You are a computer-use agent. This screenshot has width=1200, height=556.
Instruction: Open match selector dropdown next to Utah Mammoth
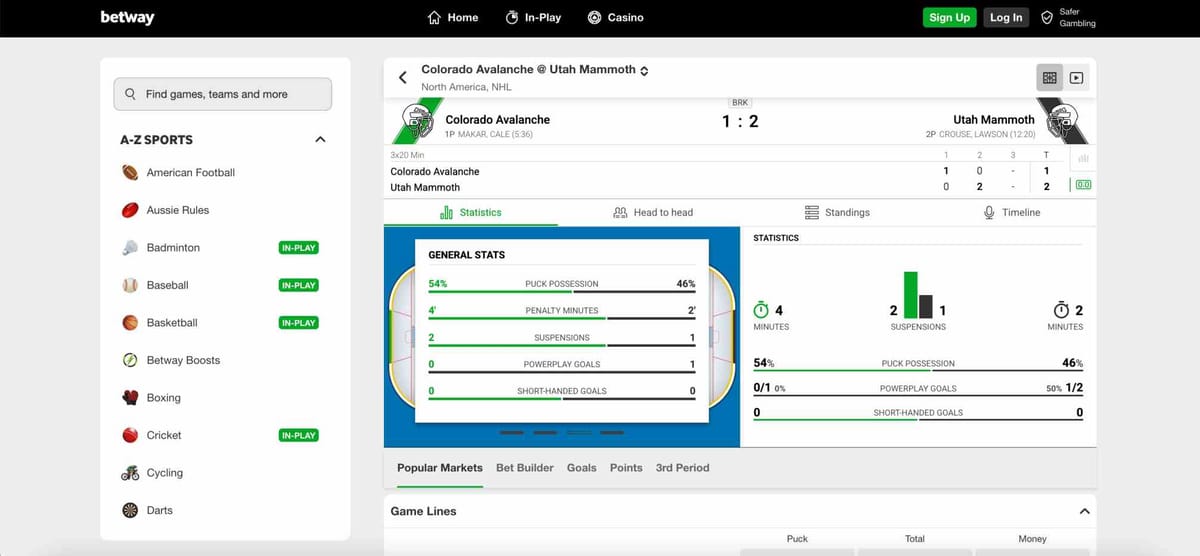pyautogui.click(x=644, y=70)
